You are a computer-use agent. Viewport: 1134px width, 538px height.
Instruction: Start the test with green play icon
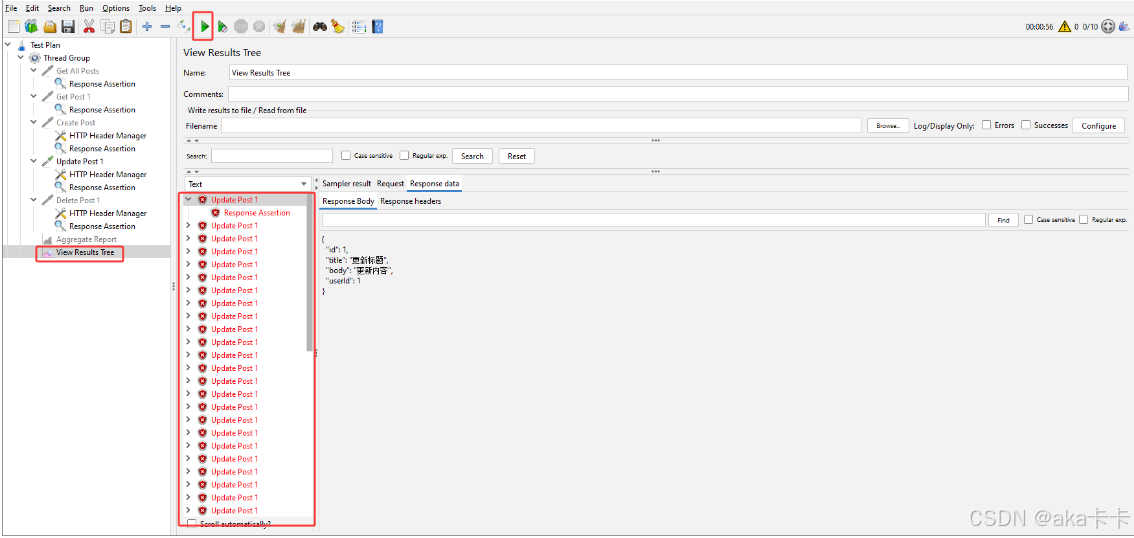[205, 27]
